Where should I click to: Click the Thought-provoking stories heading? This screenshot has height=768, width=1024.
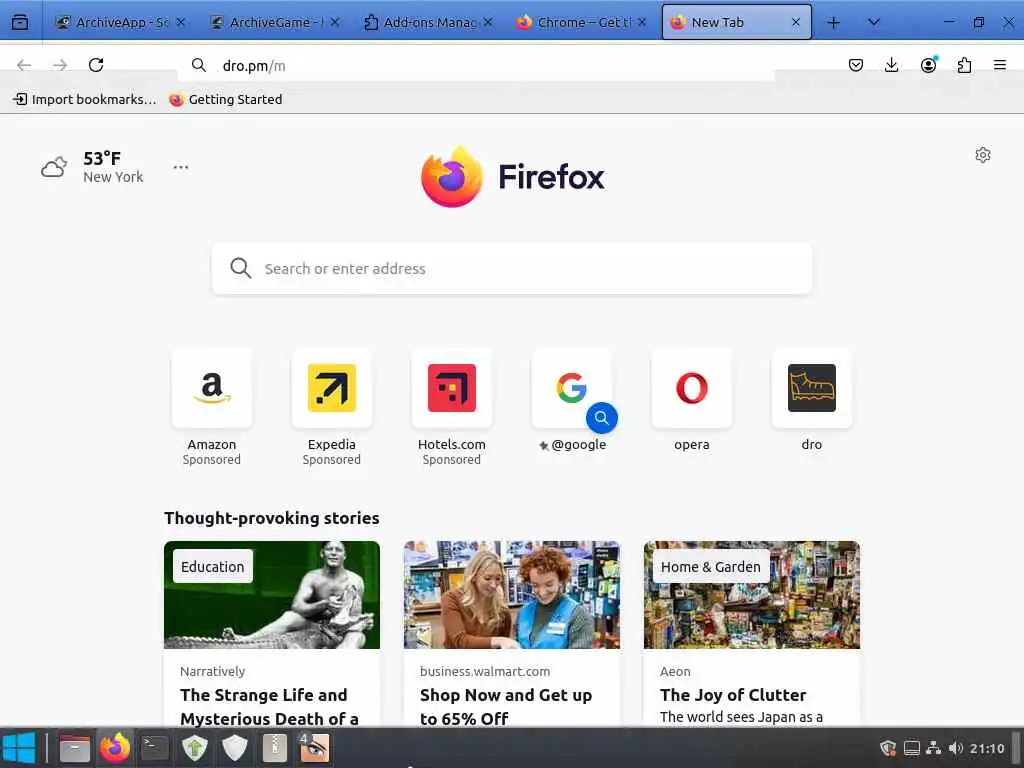[272, 518]
